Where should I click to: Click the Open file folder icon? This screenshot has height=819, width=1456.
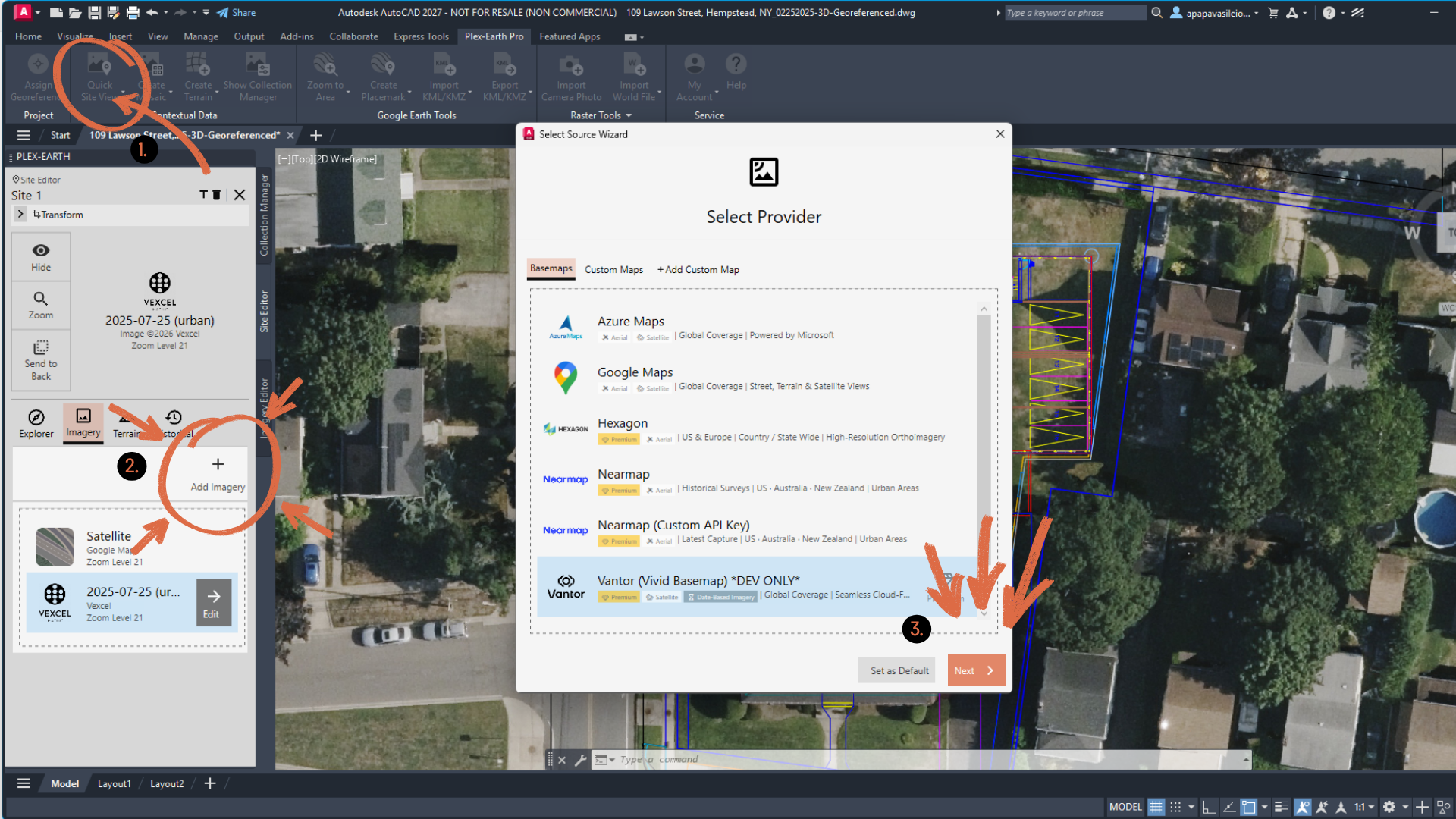pos(75,13)
